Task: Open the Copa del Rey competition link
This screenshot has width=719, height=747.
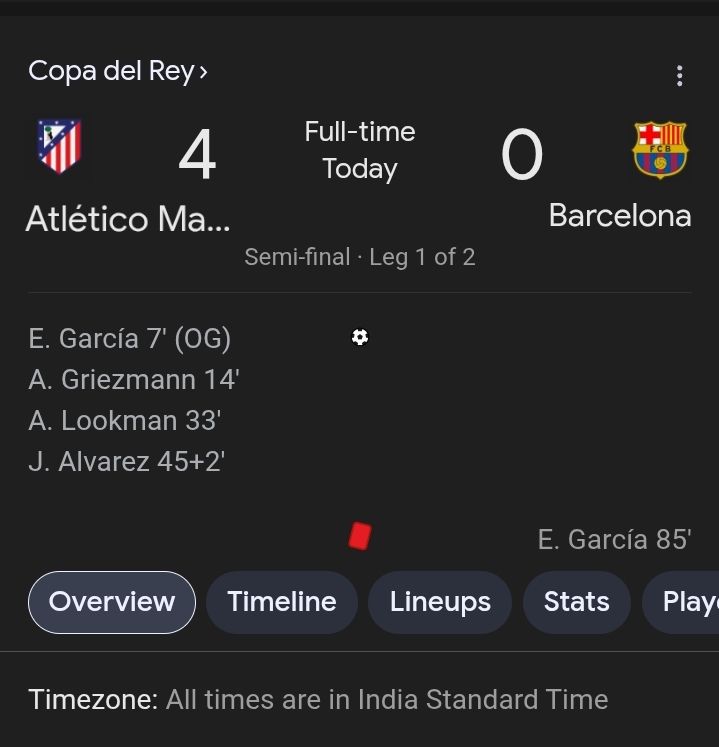Action: (110, 72)
